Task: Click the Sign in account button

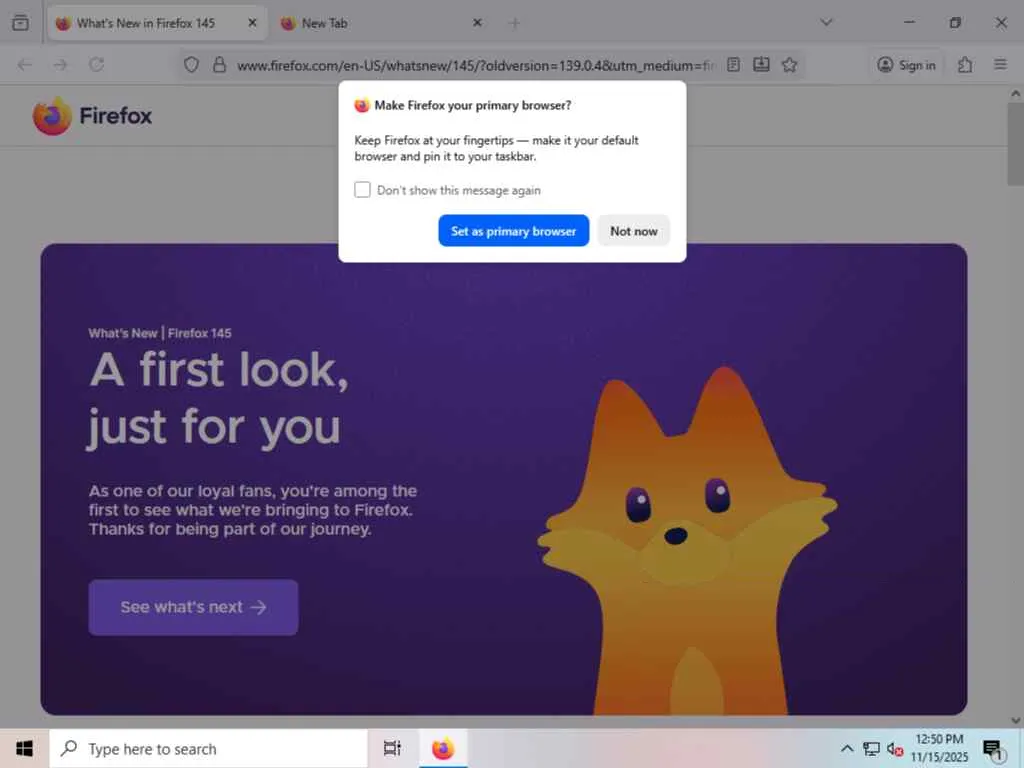Action: [906, 65]
